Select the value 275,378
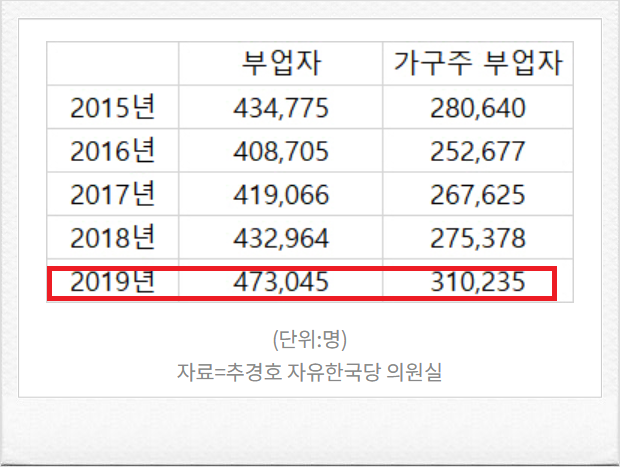This screenshot has height=467, width=620. (x=478, y=238)
